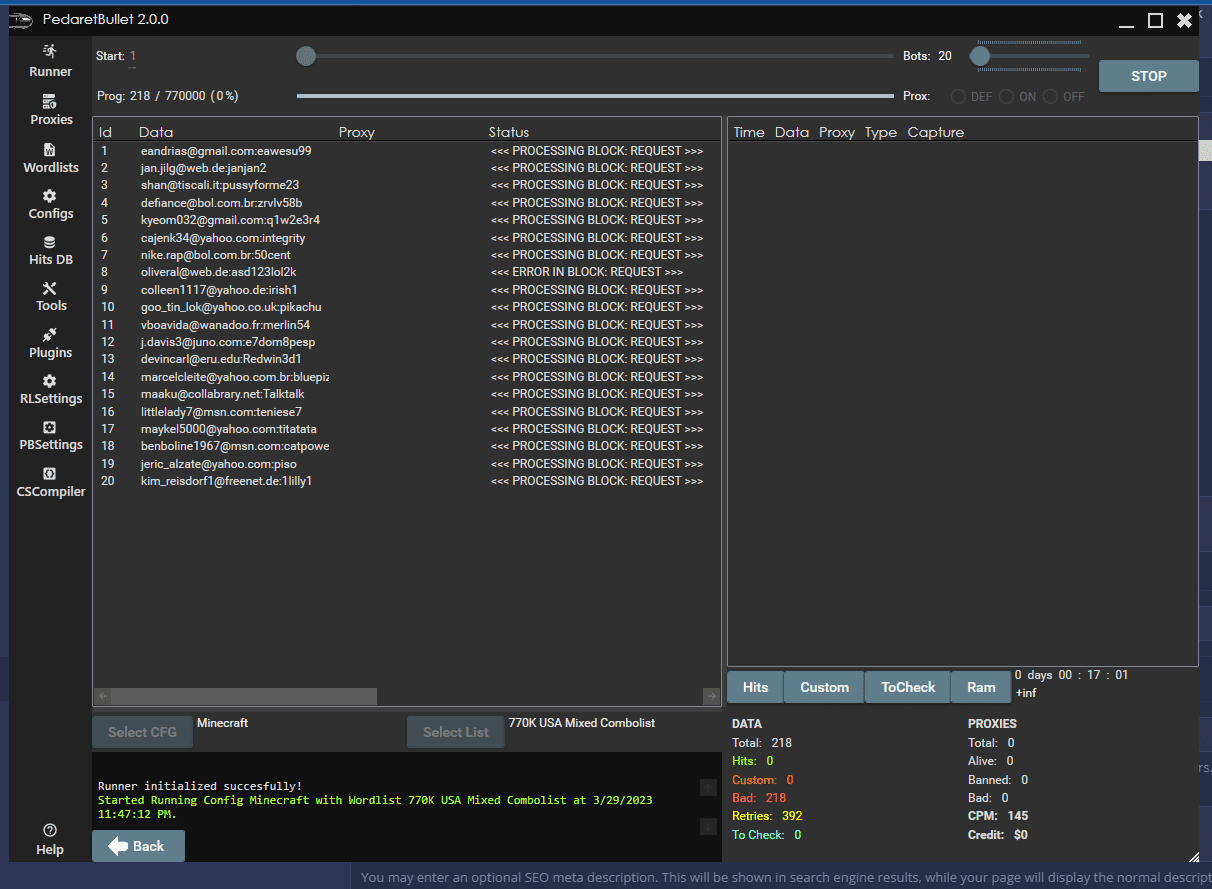Screen dimensions: 1212x889
Task: Open the Help question mark icon
Action: tap(50, 830)
